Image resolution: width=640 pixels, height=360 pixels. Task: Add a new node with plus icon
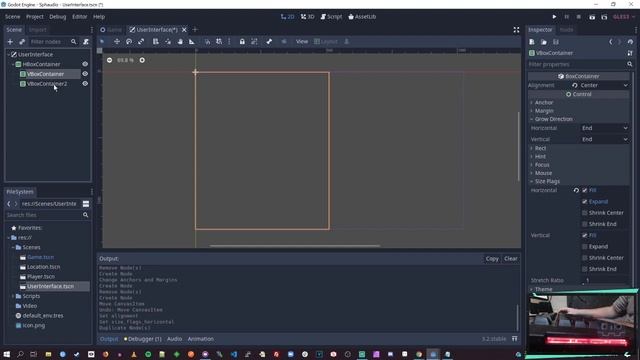pyautogui.click(x=10, y=42)
